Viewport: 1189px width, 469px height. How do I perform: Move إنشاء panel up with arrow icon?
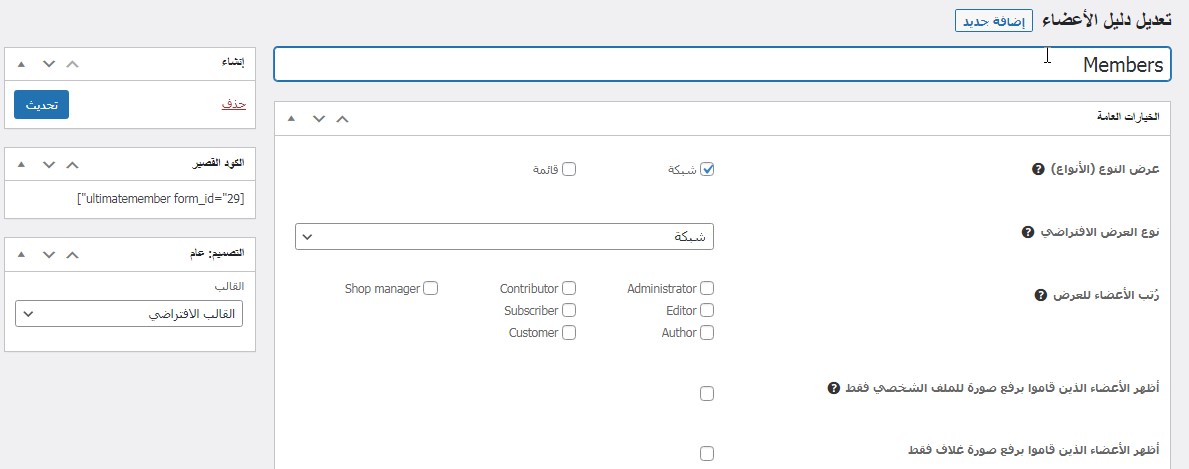tap(71, 63)
